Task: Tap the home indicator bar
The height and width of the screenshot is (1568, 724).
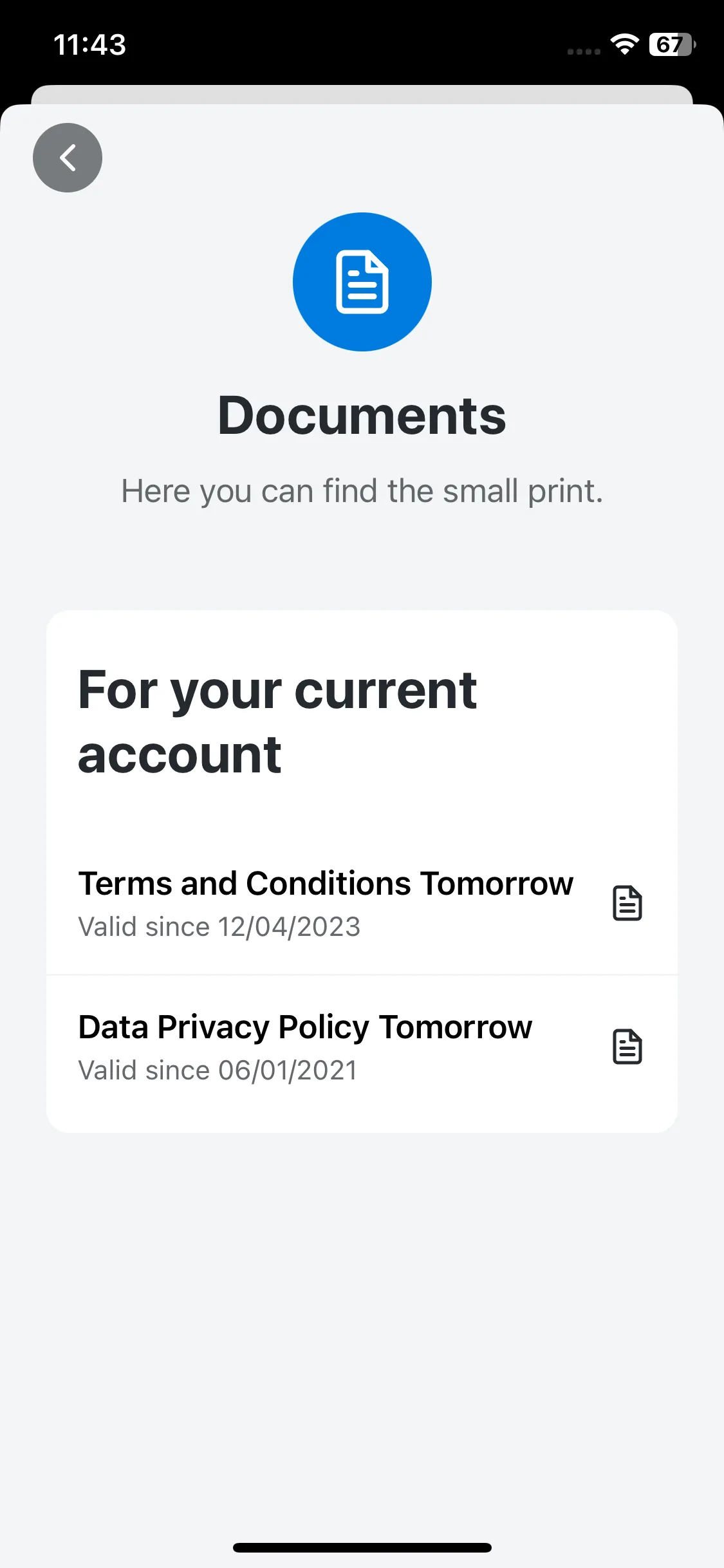Action: [362, 1547]
